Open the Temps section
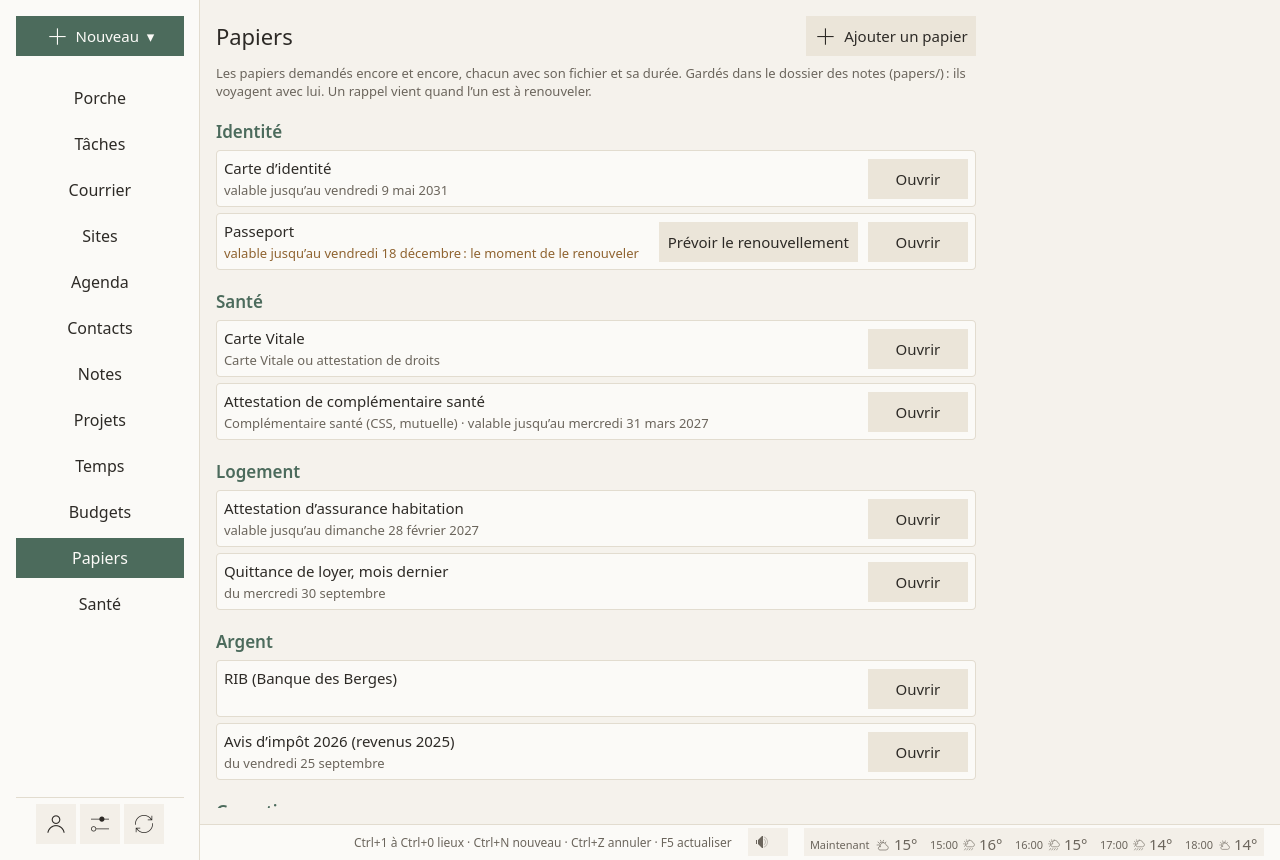The width and height of the screenshot is (1280, 860). (100, 466)
